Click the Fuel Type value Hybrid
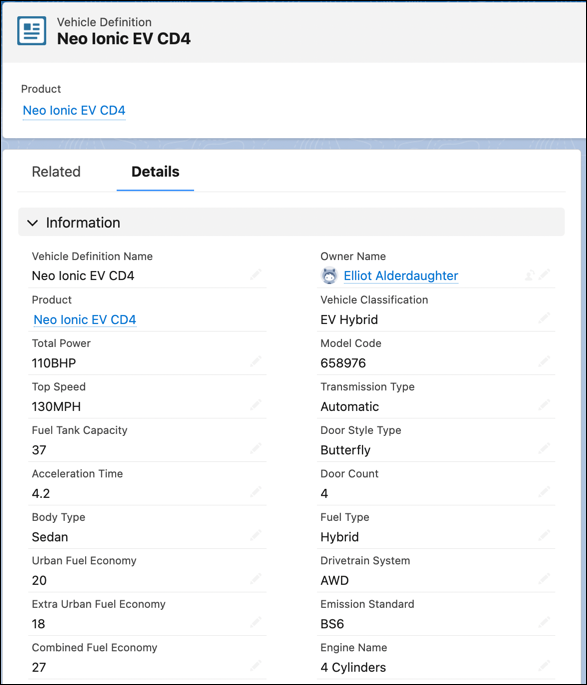Screen dimensions: 587x685 pos(339,537)
